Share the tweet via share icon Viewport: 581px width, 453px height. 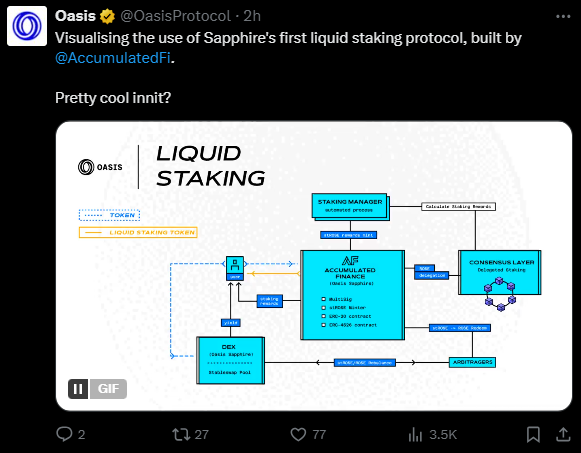point(563,434)
